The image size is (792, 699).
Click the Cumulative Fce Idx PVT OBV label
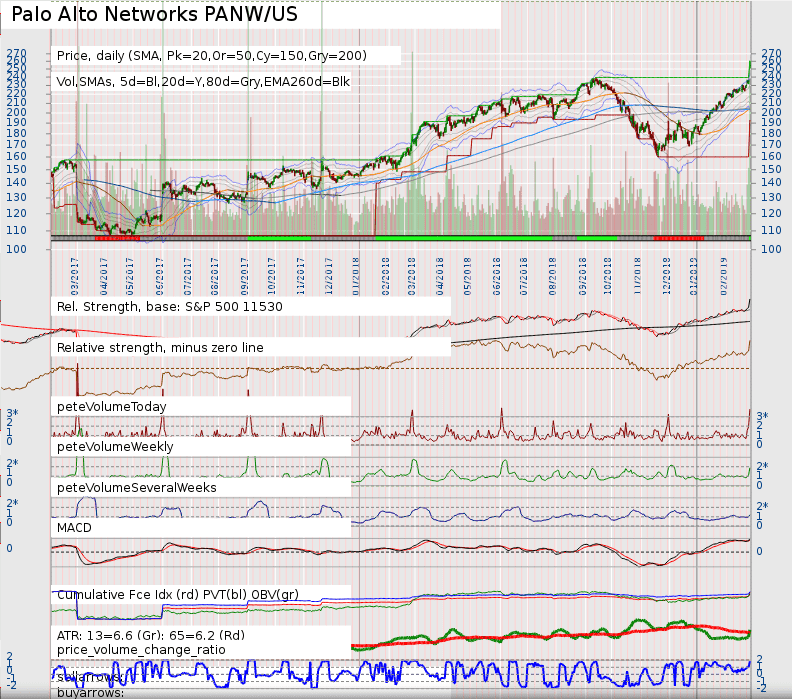click(x=178, y=595)
